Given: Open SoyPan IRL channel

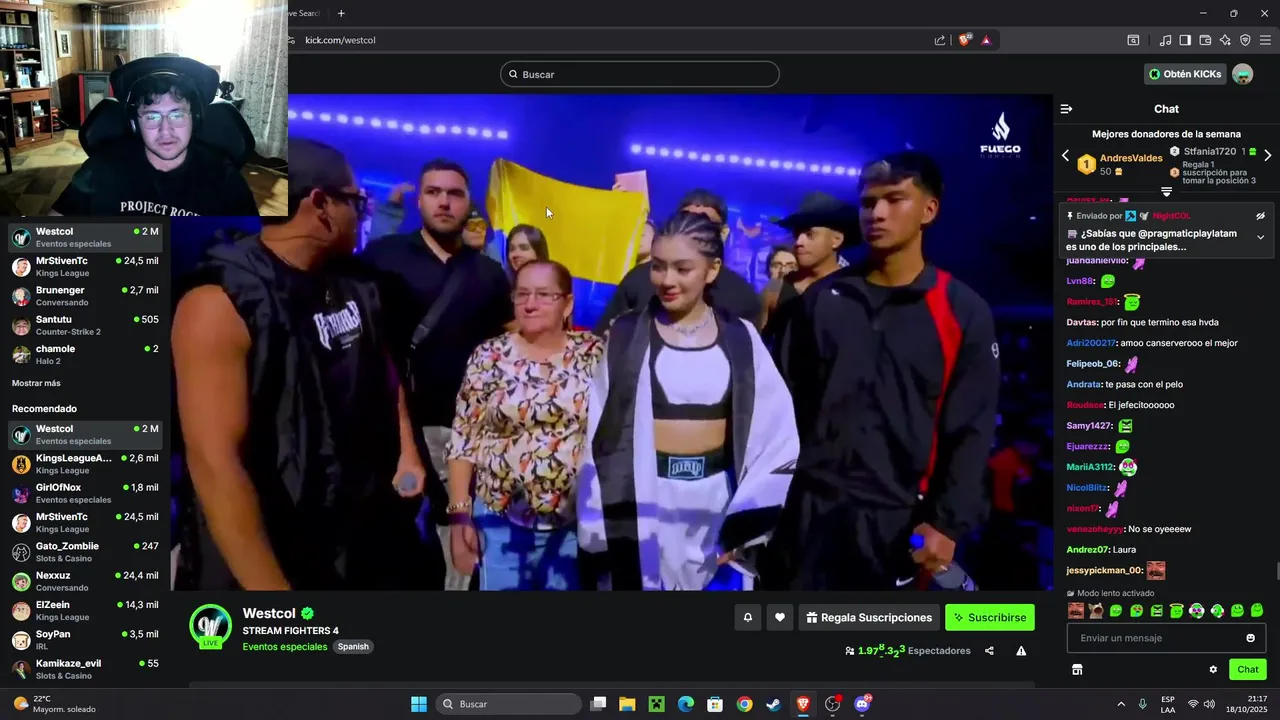Looking at the screenshot, I should [85, 640].
